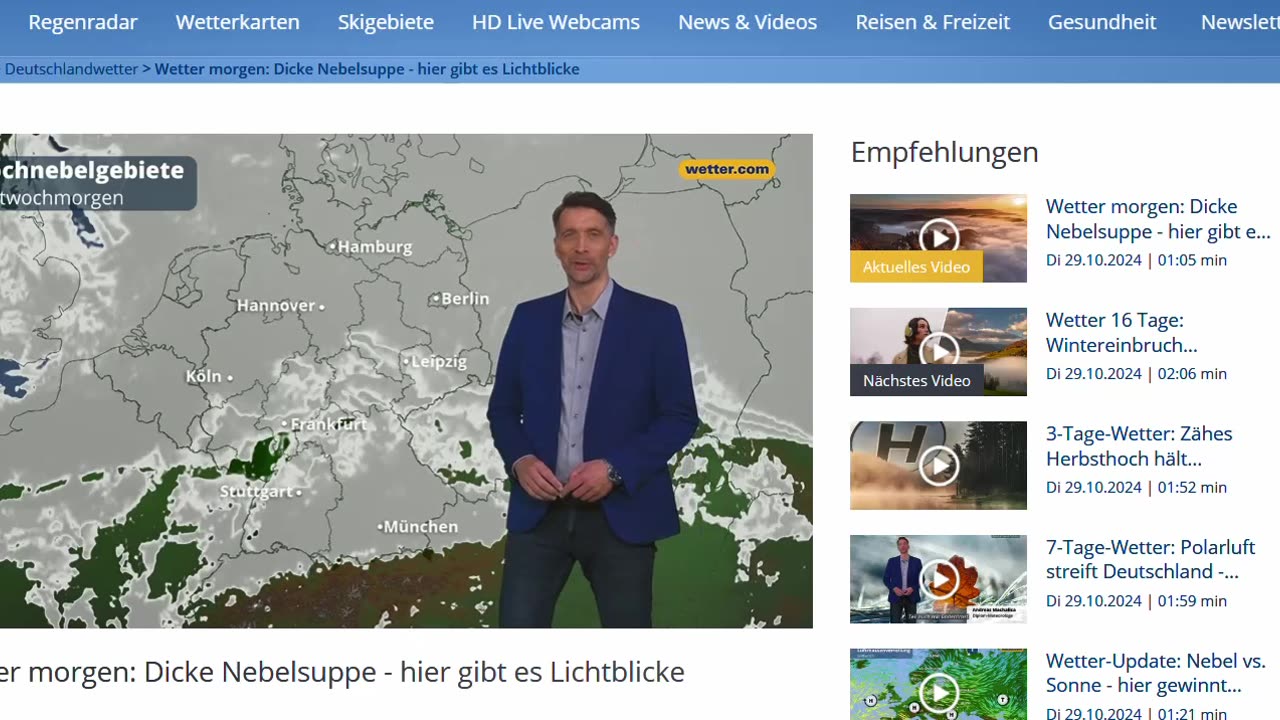
Task: Open News & Videos menu
Action: (x=748, y=22)
